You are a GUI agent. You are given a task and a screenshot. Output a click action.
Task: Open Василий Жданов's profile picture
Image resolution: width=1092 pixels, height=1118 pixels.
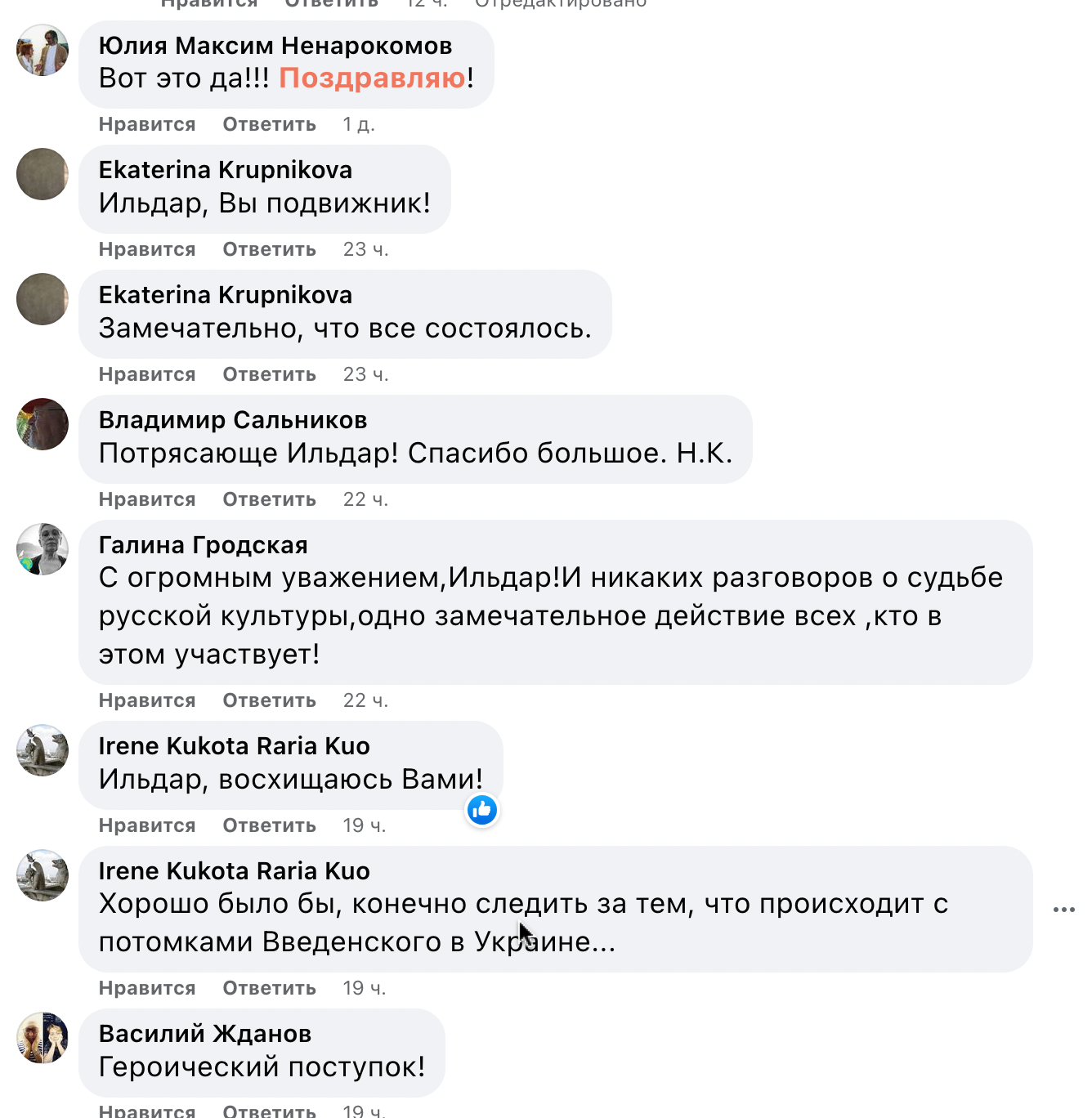pyautogui.click(x=43, y=1038)
